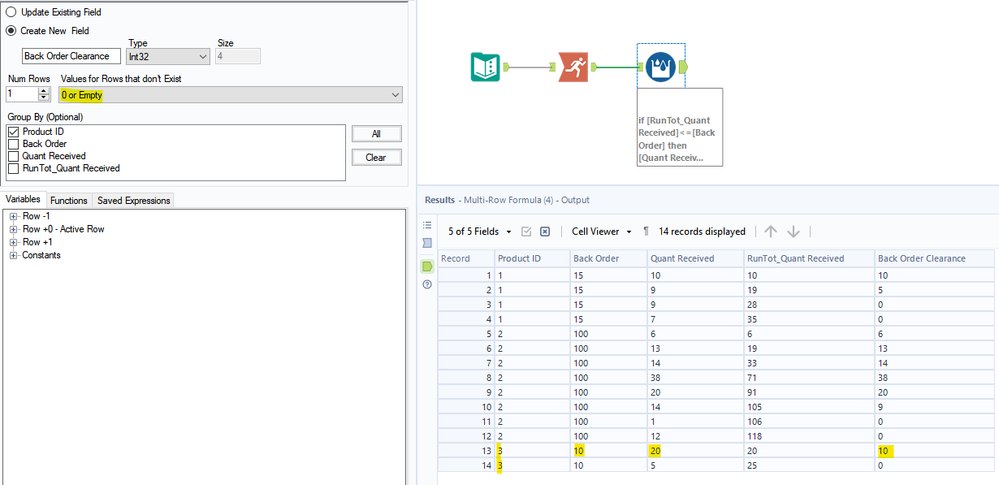Click the Num Rows value field
Viewport: 999px width, 485px height.
click(x=22, y=94)
